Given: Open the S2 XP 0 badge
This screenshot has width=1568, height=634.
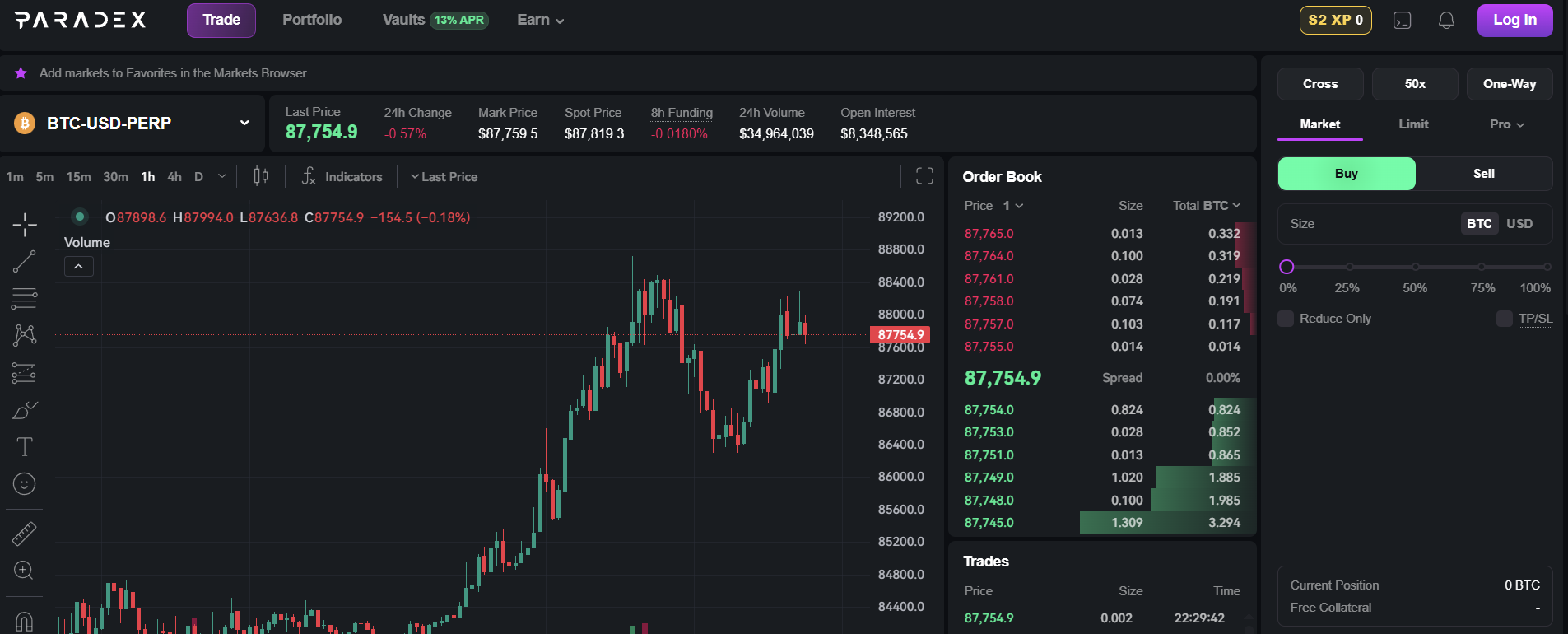Looking at the screenshot, I should pyautogui.click(x=1335, y=20).
